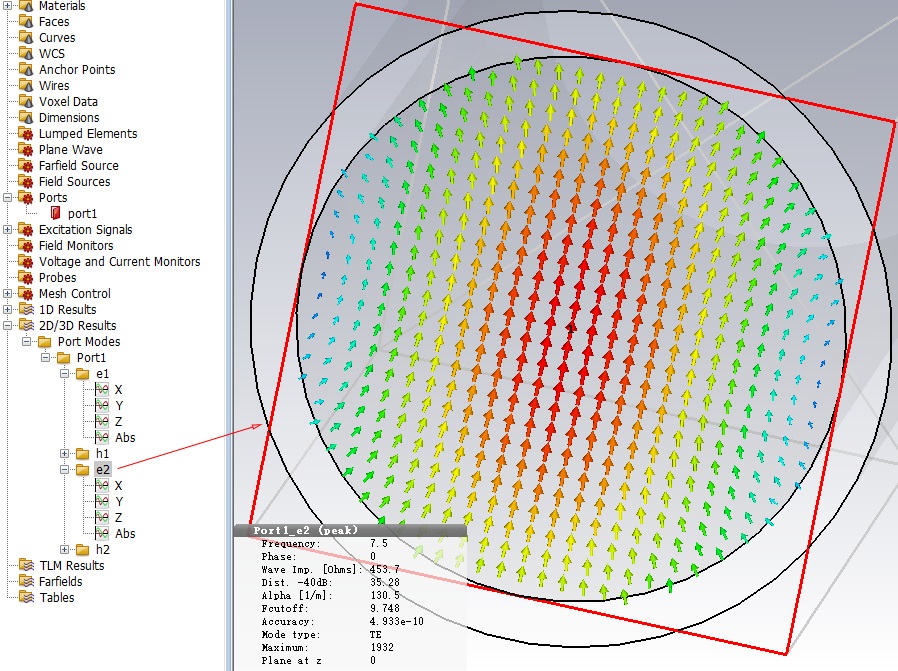Click the Tables folder icon
This screenshot has height=671, width=898.
coord(26,598)
